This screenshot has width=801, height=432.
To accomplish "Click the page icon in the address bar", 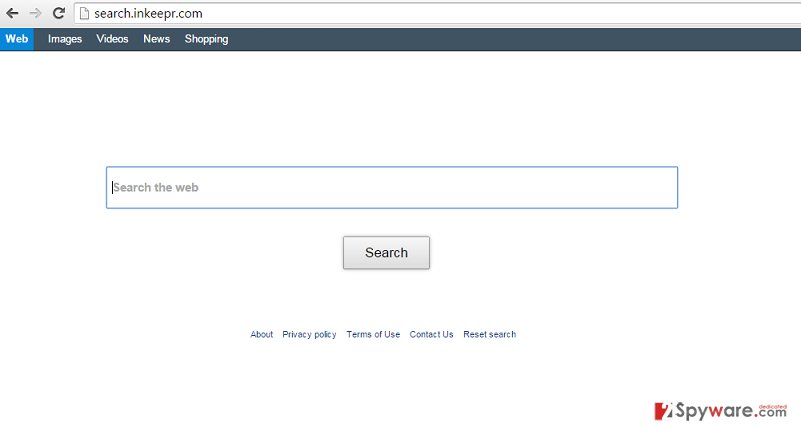I will (x=84, y=14).
